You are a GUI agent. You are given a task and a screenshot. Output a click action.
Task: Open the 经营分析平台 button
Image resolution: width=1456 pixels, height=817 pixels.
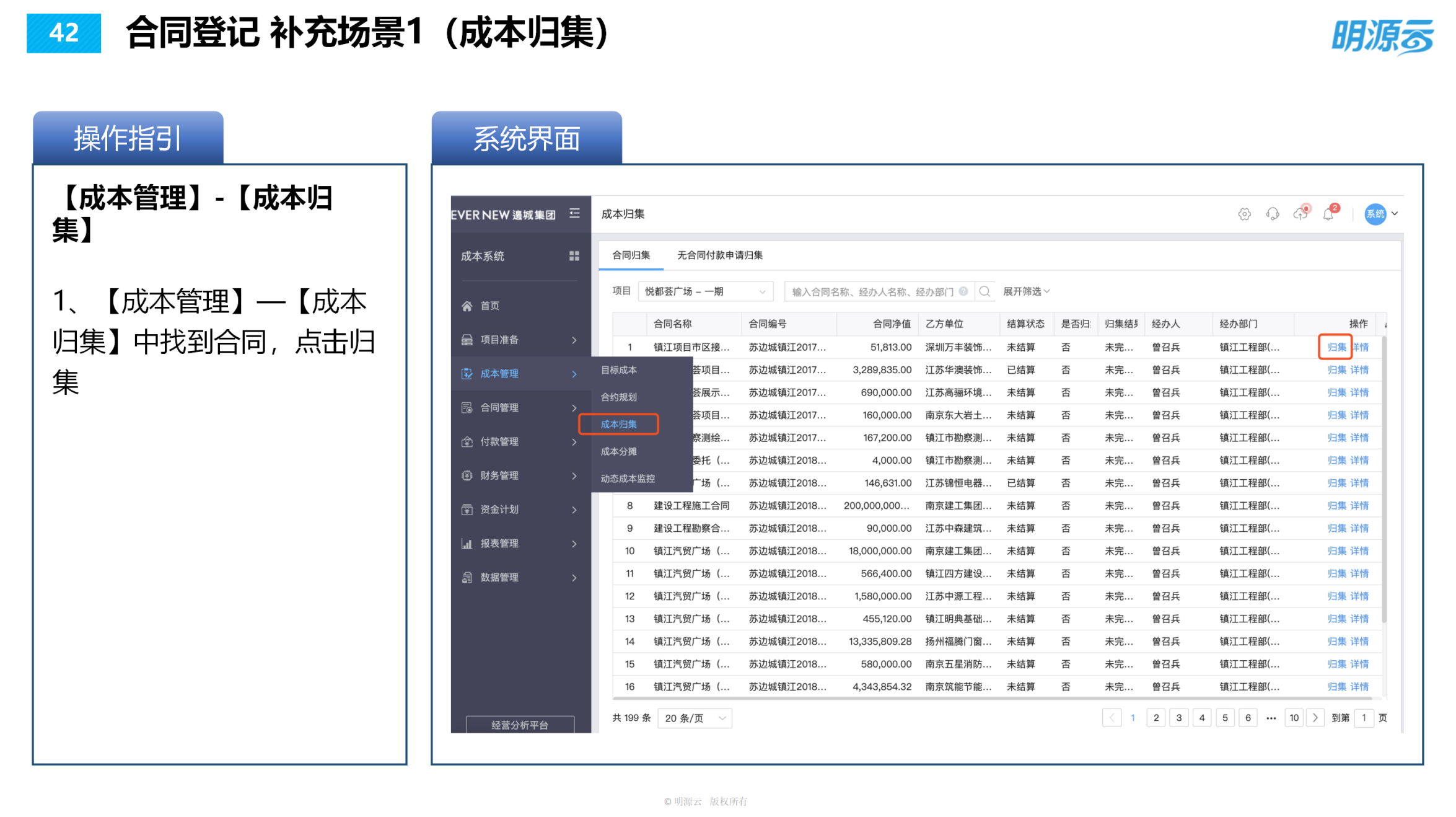click(x=519, y=725)
